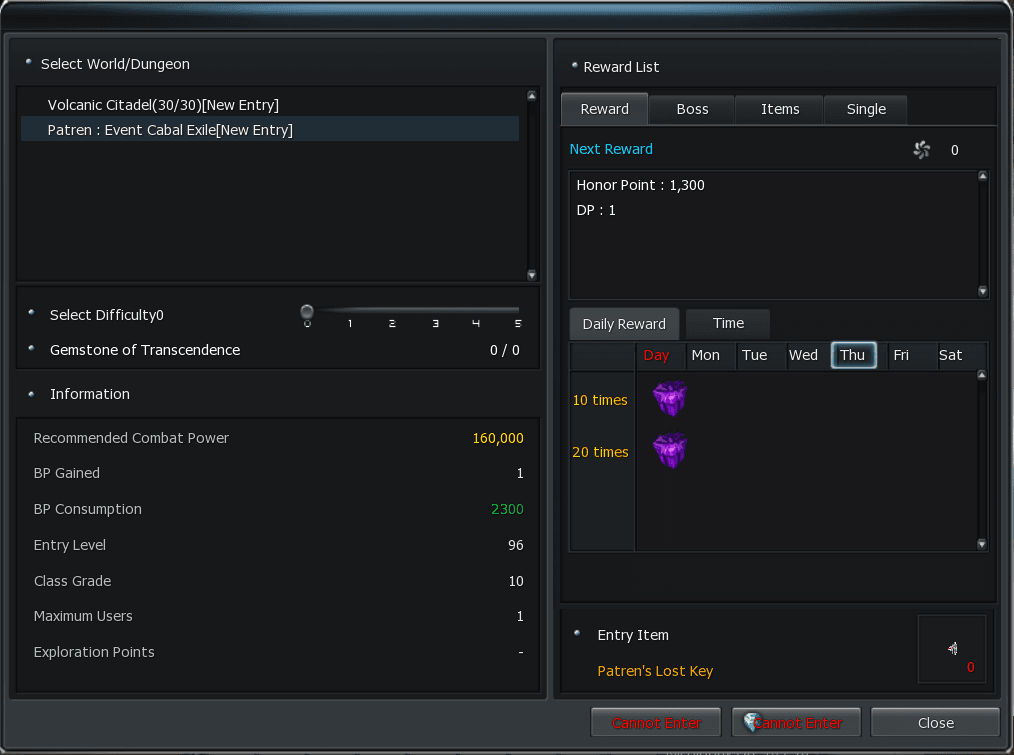Click the Patren's Lost Key item slot
Image resolution: width=1014 pixels, height=755 pixels.
[952, 649]
